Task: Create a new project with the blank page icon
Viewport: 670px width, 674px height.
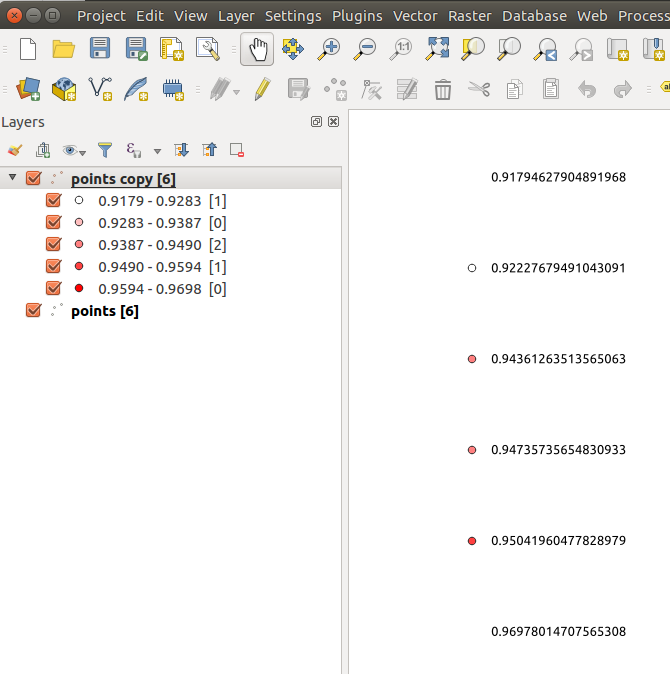Action: (x=28, y=49)
